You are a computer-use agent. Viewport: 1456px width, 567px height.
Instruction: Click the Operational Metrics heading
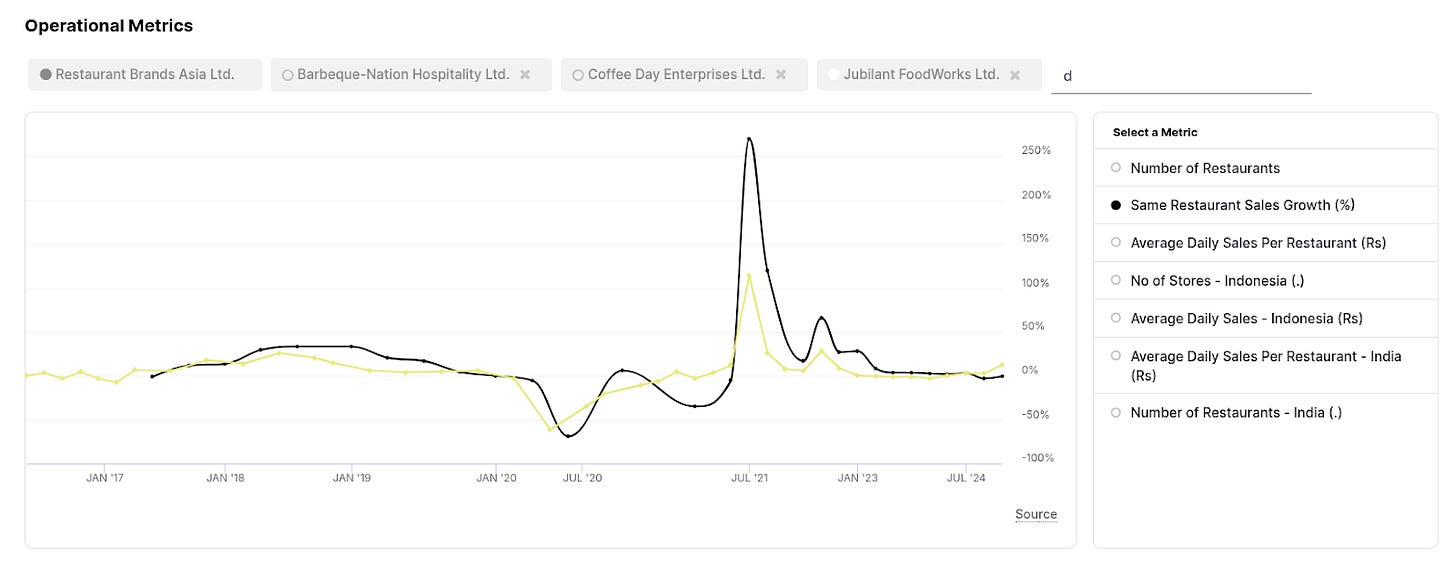point(109,26)
